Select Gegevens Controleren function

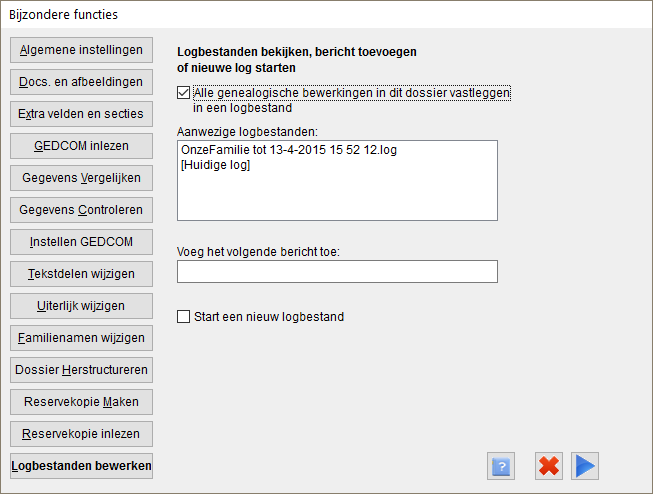click(81, 210)
